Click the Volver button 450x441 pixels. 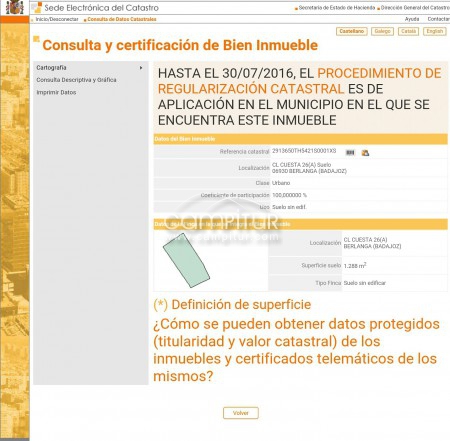click(x=241, y=413)
